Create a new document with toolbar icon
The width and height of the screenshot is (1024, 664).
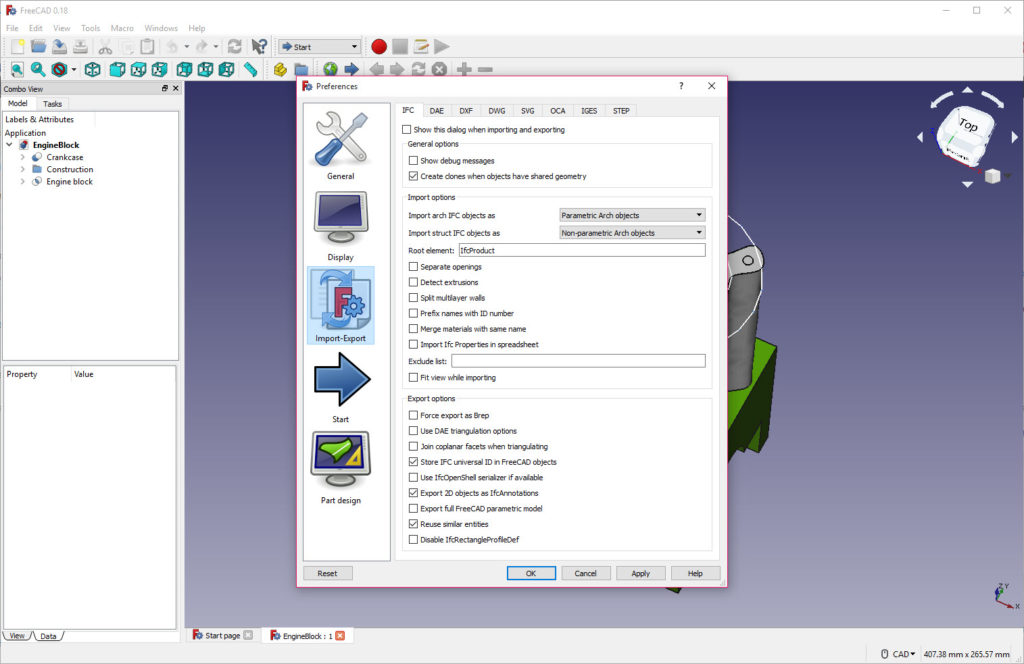click(18, 46)
